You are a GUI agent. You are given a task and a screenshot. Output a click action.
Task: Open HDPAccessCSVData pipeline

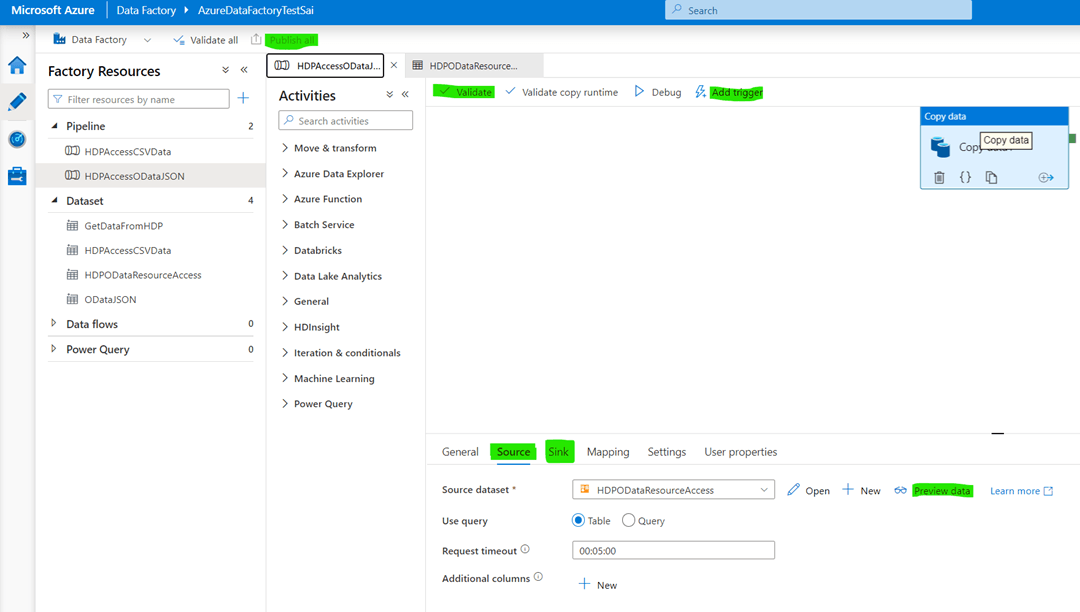(x=127, y=151)
